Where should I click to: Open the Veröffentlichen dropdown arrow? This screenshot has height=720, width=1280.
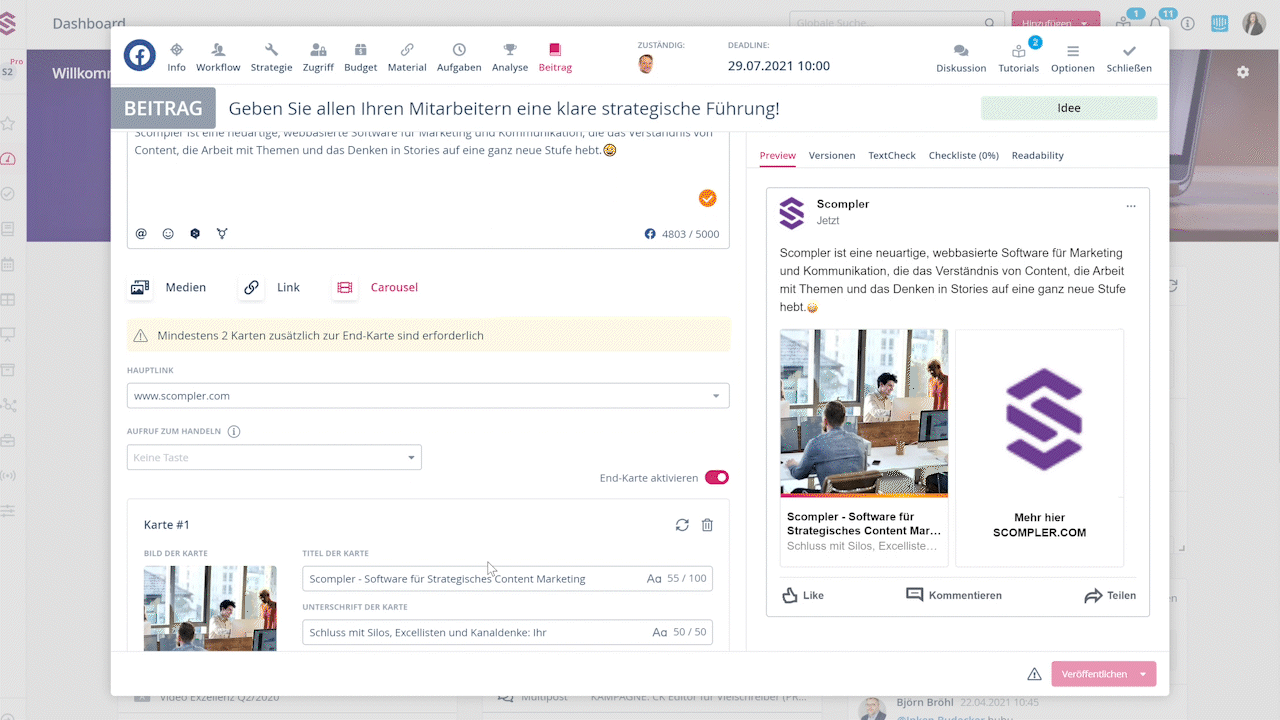[x=1143, y=674]
